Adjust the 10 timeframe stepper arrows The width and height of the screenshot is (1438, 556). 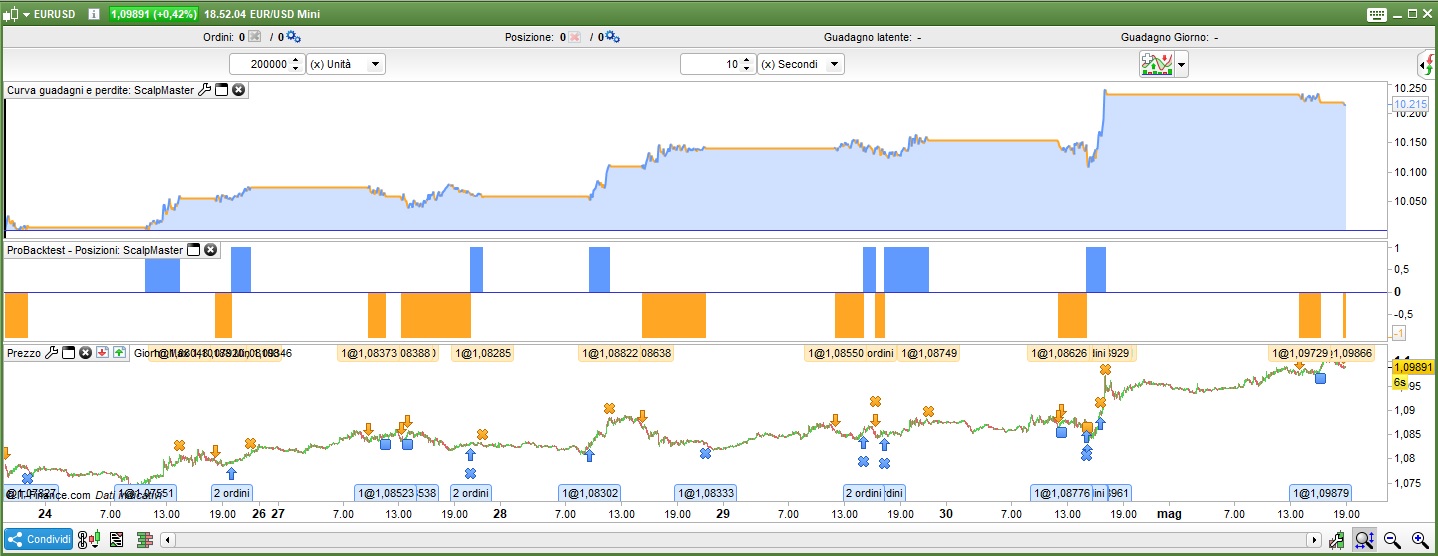[747, 64]
